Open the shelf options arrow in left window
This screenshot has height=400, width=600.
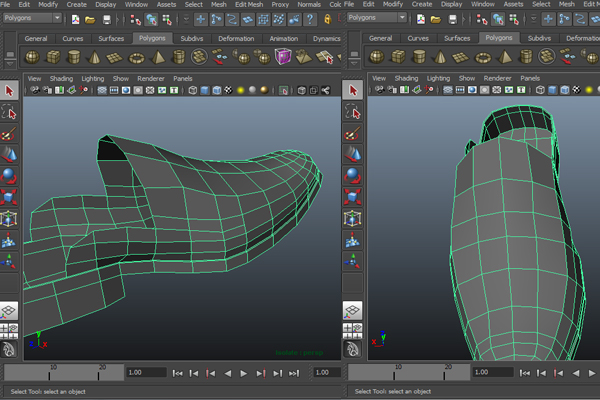coord(10,64)
